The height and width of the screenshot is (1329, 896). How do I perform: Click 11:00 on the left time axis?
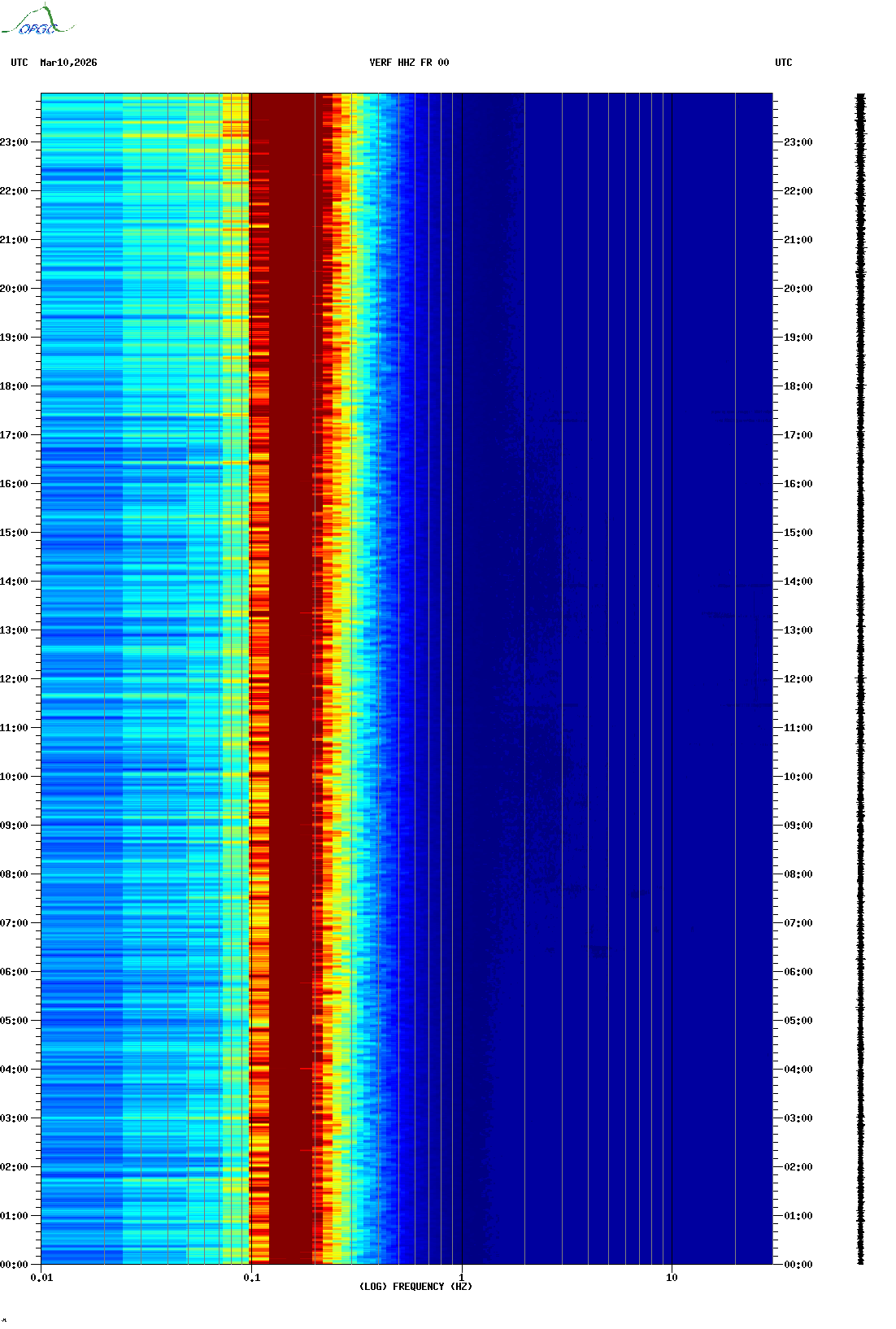(14, 728)
